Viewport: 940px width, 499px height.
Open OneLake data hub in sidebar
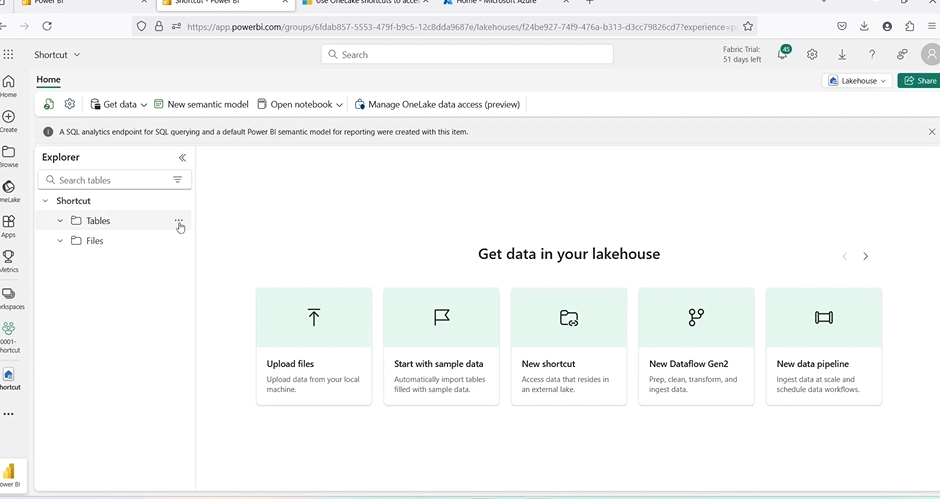coord(8,191)
